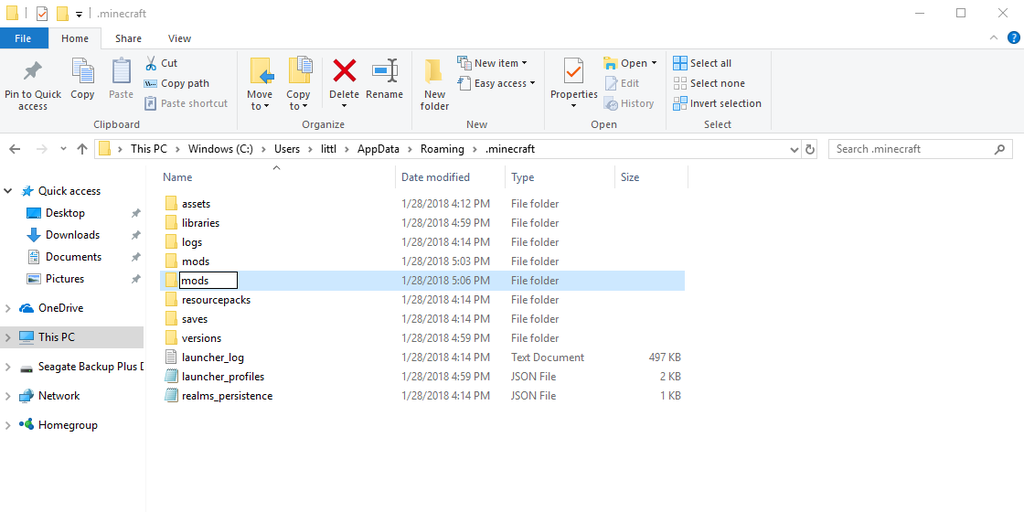Viewport: 1024px width, 512px height.
Task: Click the Delete red X icon
Action: point(344,72)
